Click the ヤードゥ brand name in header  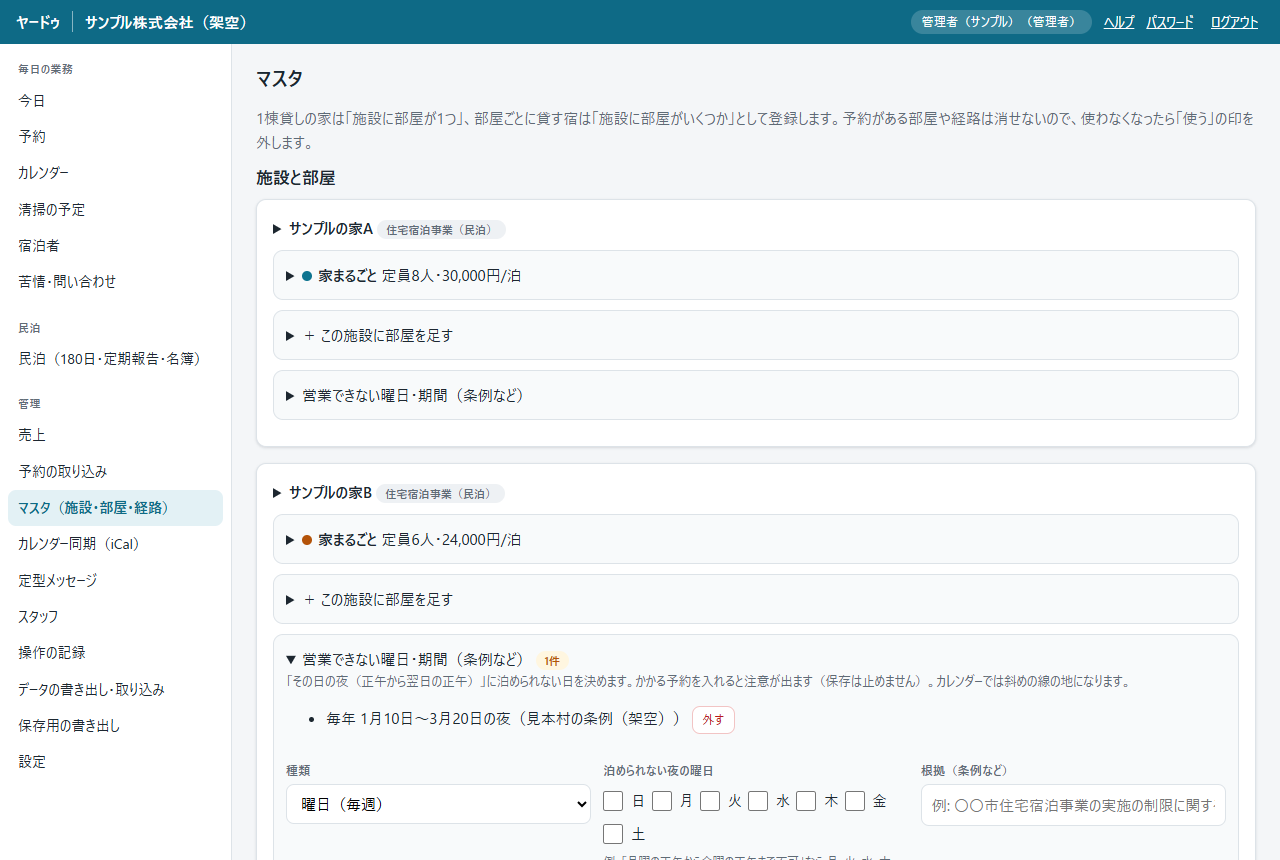38,22
